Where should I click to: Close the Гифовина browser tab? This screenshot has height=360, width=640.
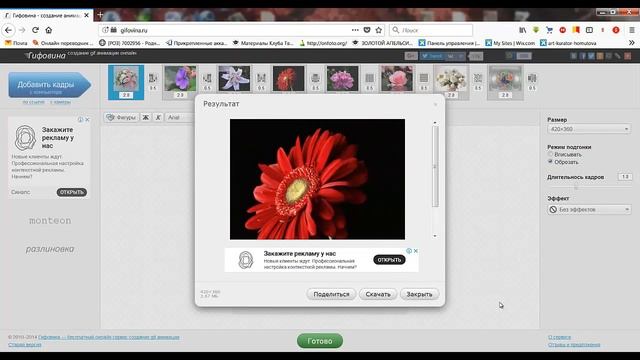coord(87,15)
